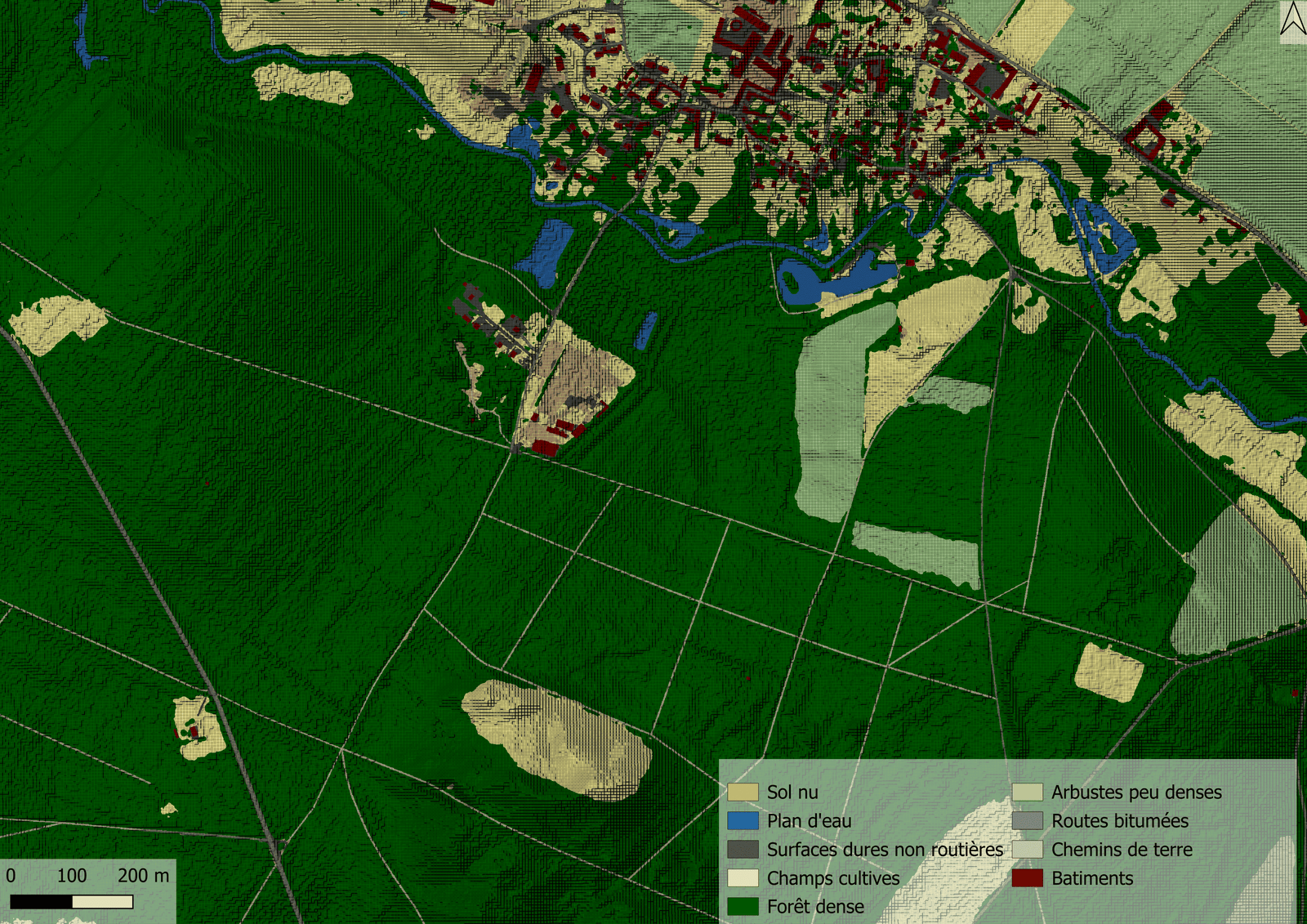1307x924 pixels.
Task: Click the "Plan d'eau" legend text
Action: 809,820
